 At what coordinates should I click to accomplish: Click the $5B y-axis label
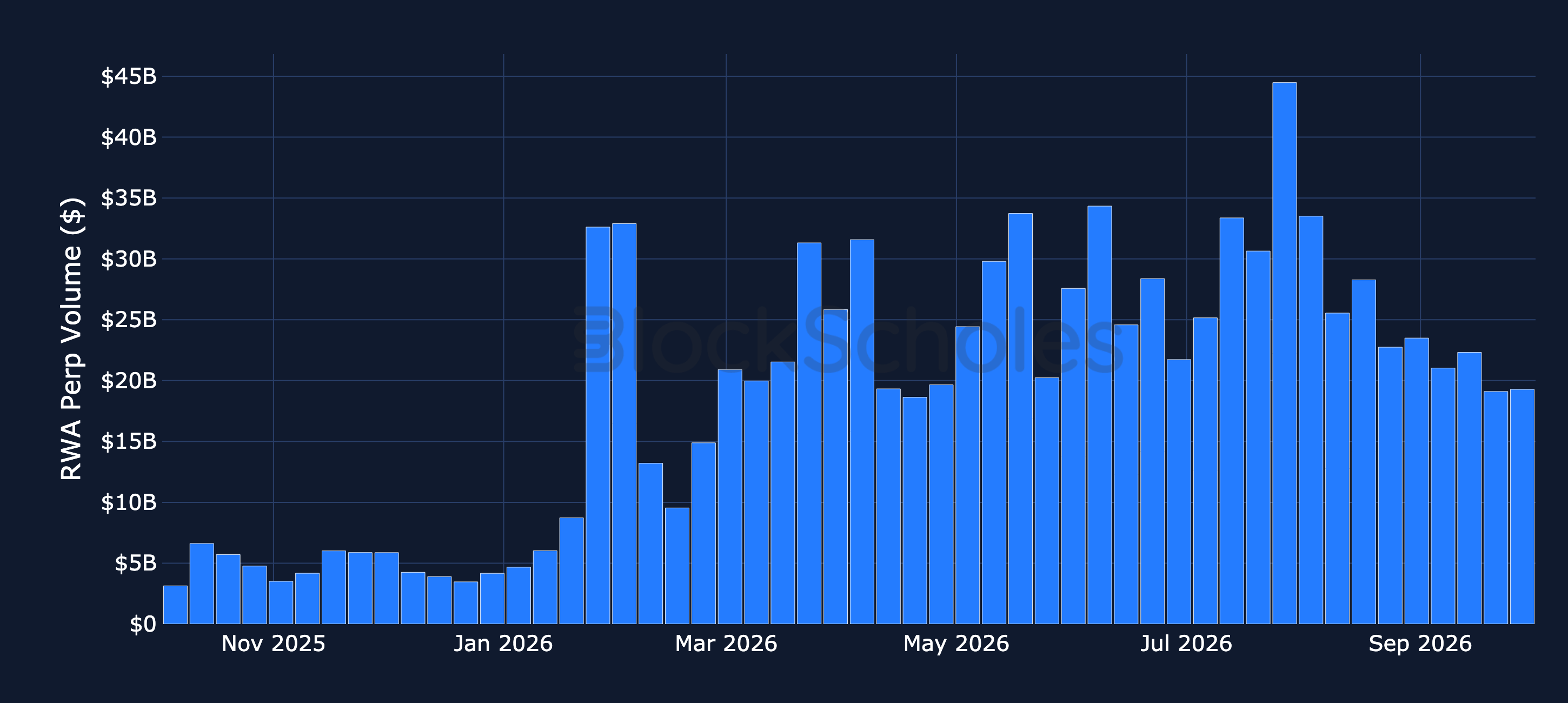pos(135,563)
